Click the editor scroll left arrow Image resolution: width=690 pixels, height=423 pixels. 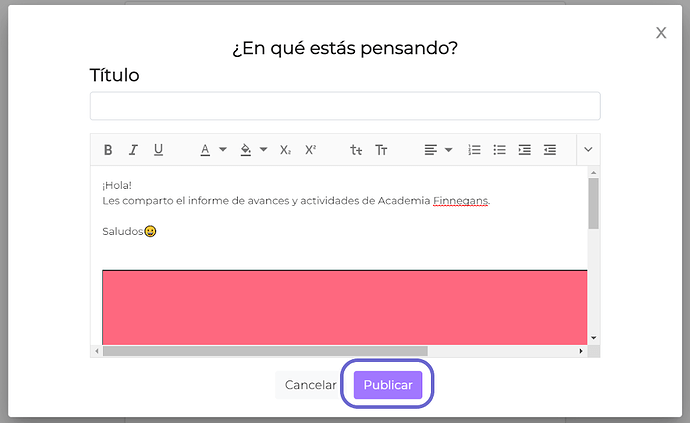click(97, 351)
